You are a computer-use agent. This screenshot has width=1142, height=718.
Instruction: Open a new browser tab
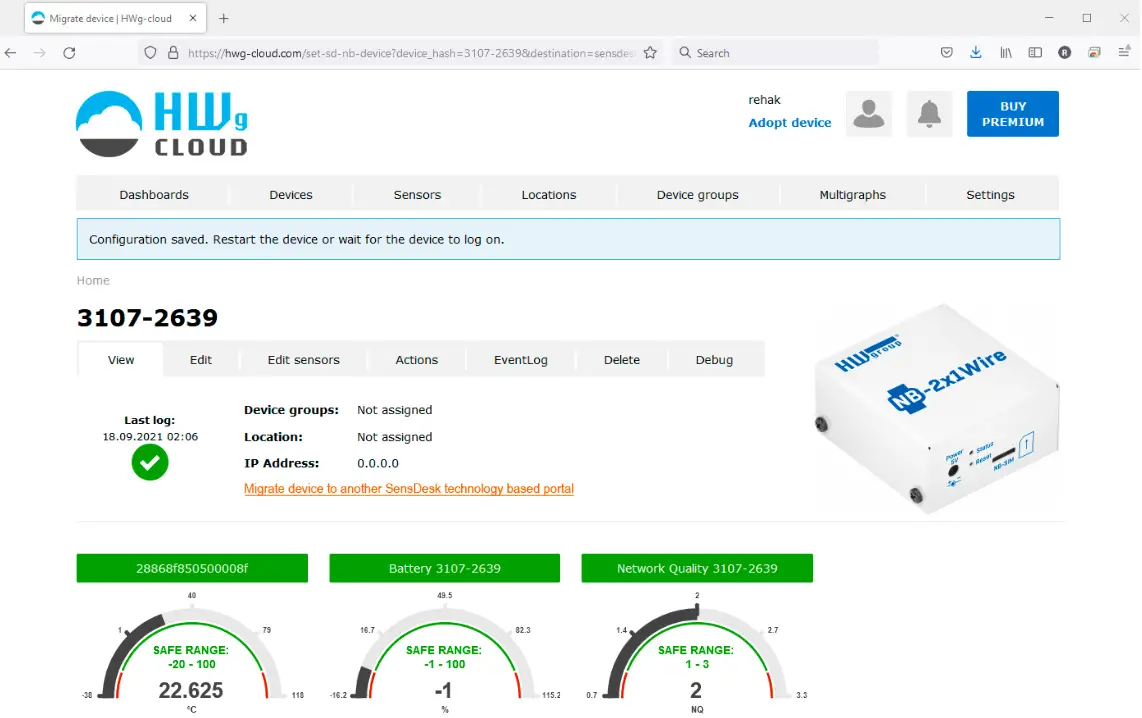(x=224, y=18)
